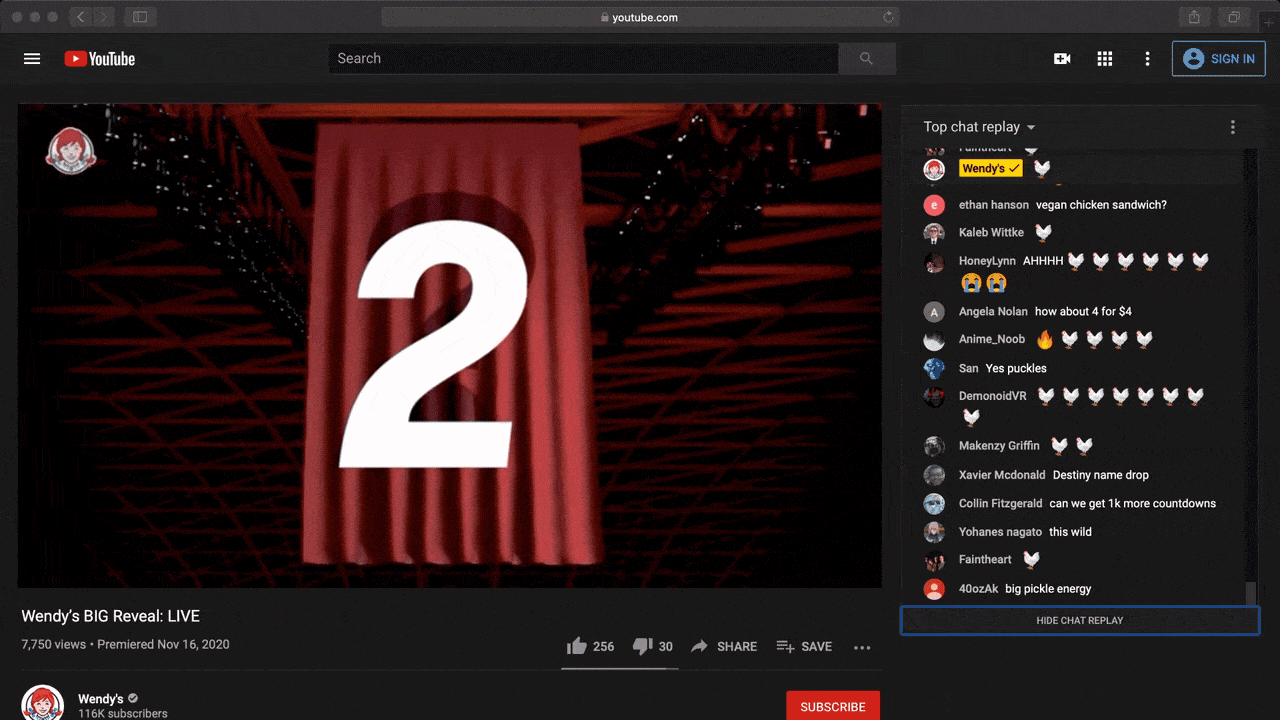The height and width of the screenshot is (720, 1280).
Task: Like the video with thumbs up
Action: click(590, 646)
